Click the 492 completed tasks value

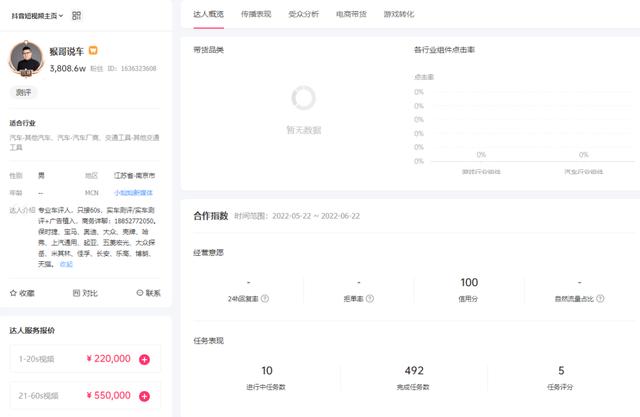[x=414, y=370]
